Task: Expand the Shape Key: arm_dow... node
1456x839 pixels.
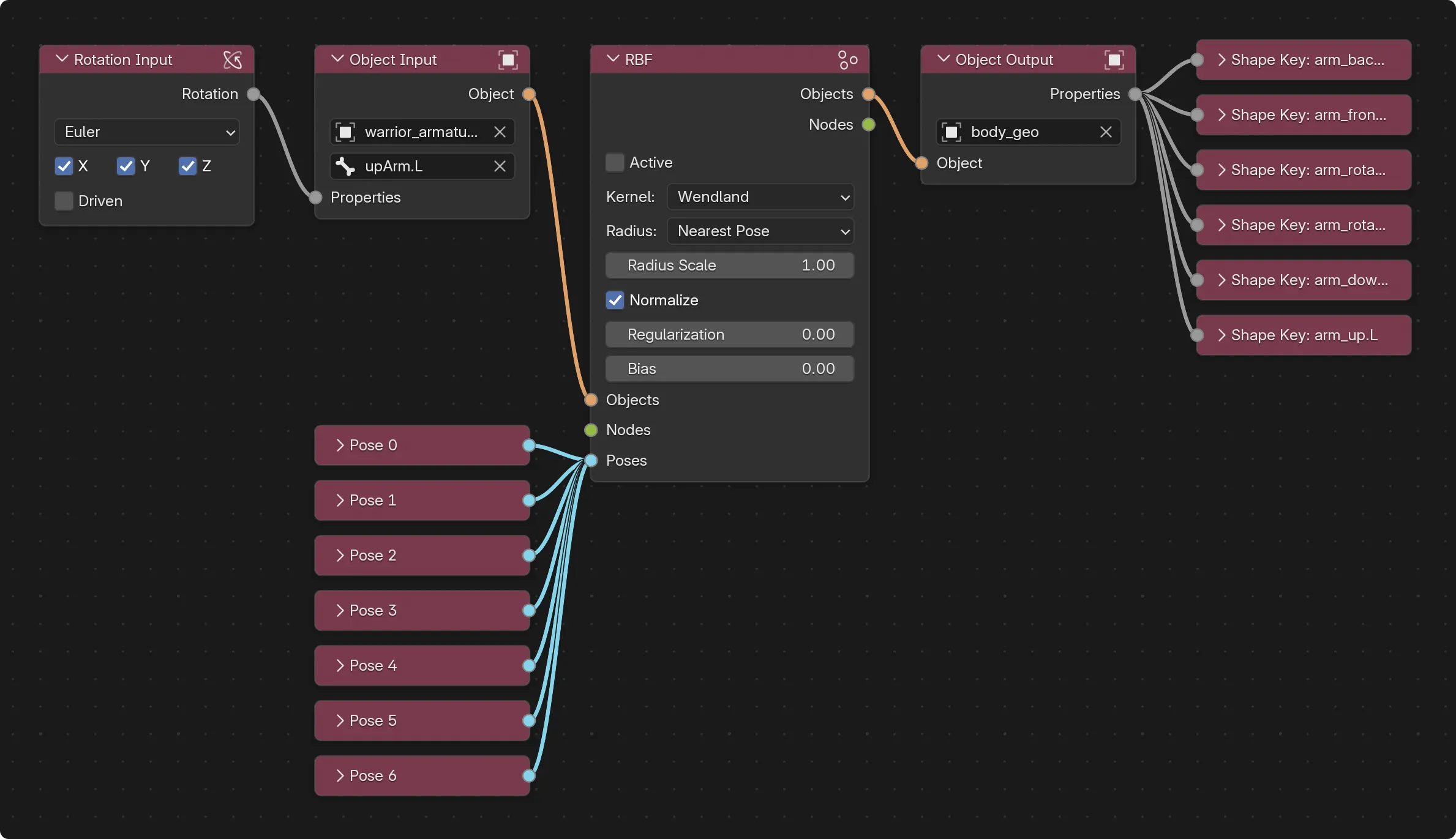Action: pyautogui.click(x=1221, y=280)
